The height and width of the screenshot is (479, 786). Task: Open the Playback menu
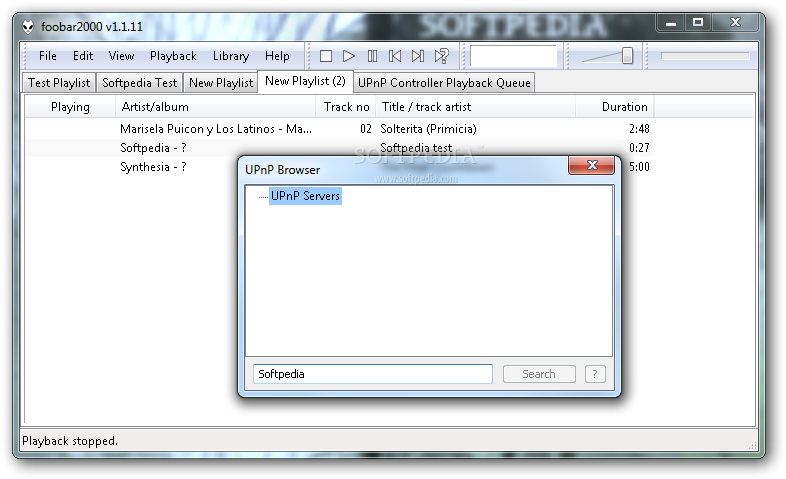173,56
